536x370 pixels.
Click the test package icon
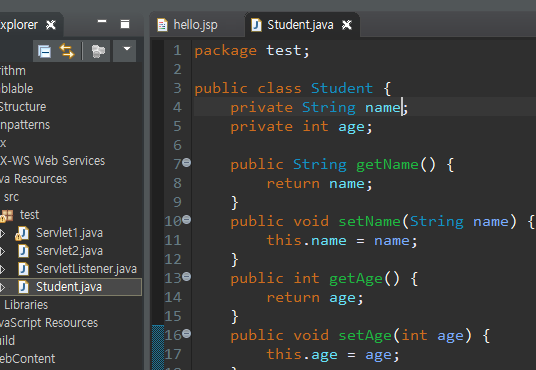pyautogui.click(x=6, y=216)
